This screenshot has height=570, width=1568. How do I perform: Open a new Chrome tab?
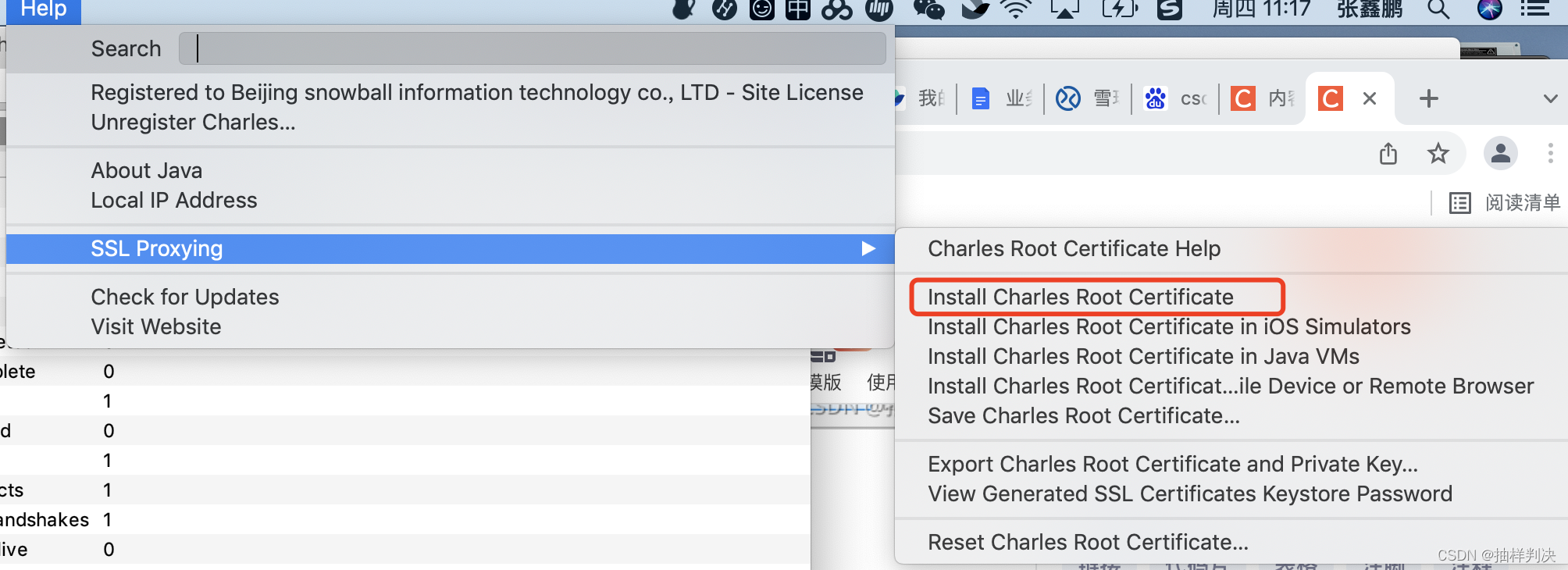1428,98
